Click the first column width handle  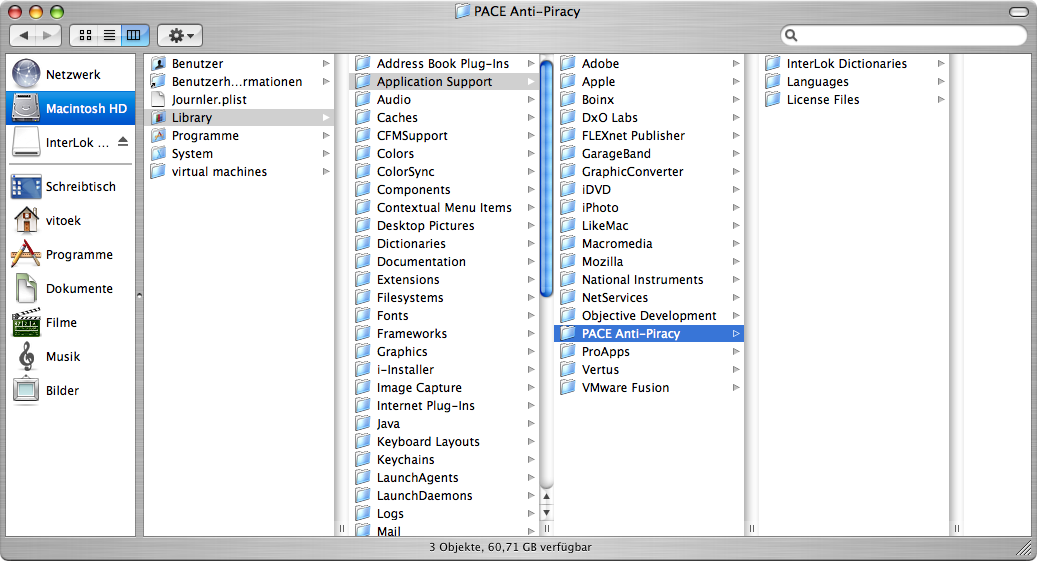tap(342, 529)
